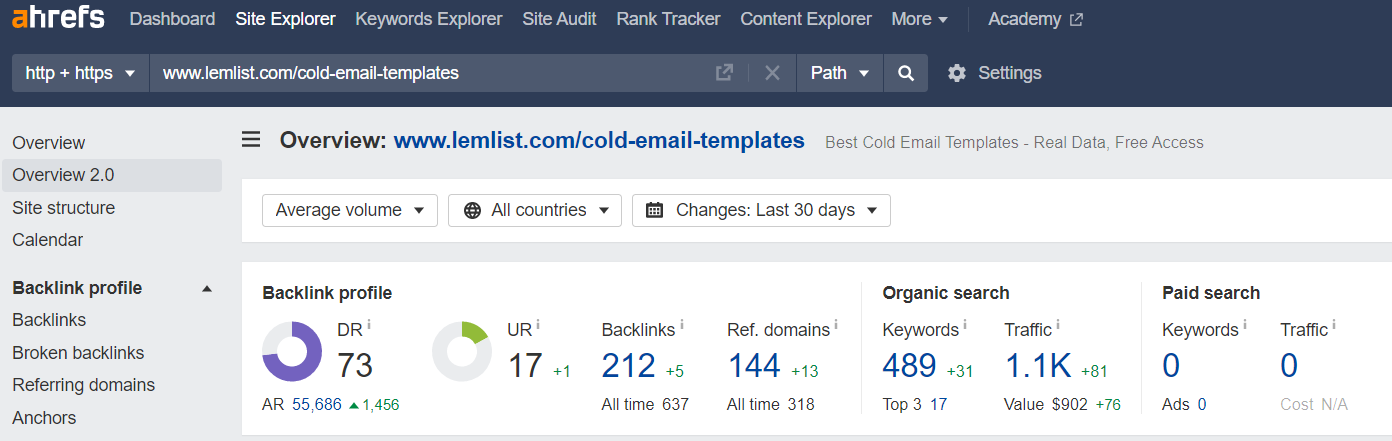Open the 212 backlinks count

pyautogui.click(x=629, y=366)
